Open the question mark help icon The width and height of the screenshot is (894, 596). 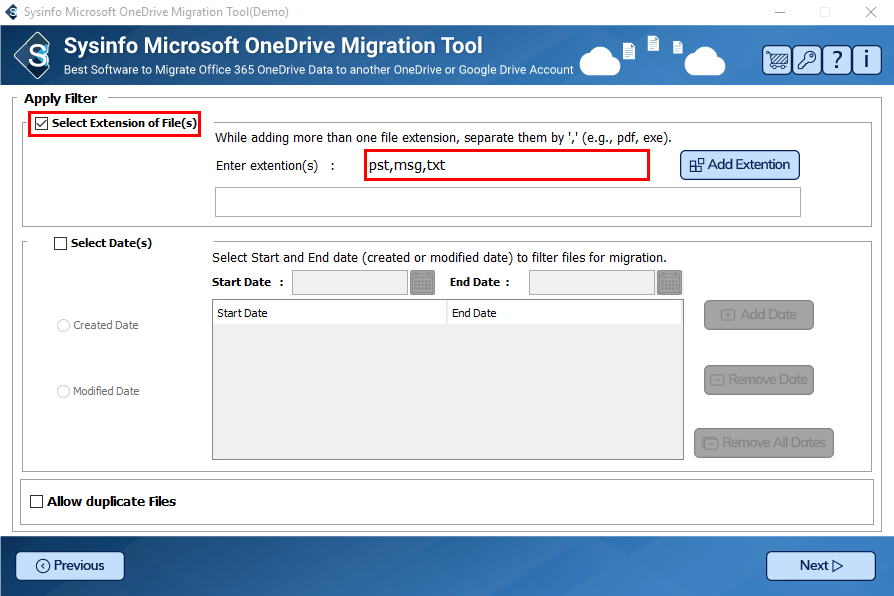[836, 60]
